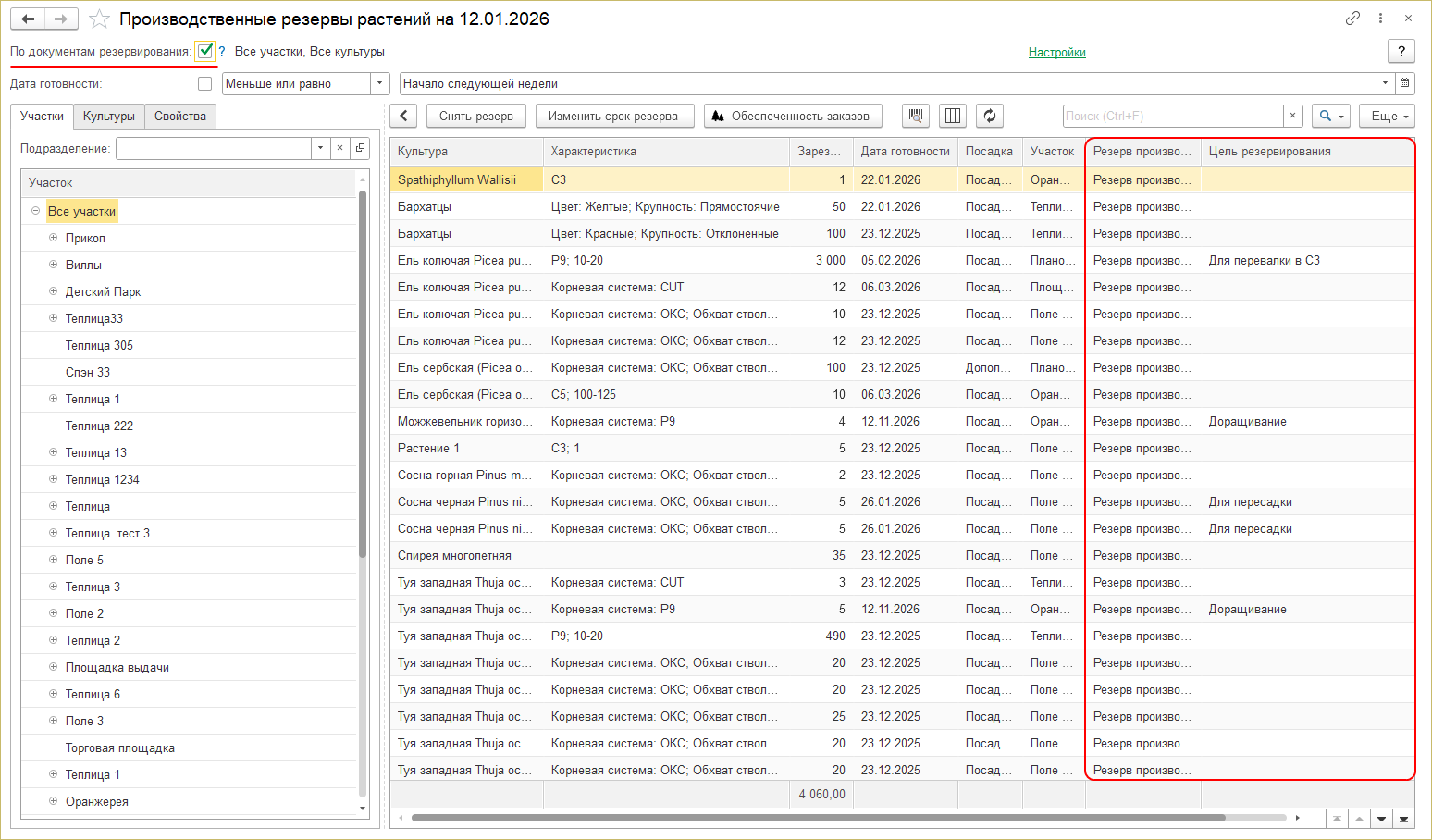This screenshot has width=1432, height=840.
Task: Open the Подразделение selection dialog icon
Action: pos(361,148)
